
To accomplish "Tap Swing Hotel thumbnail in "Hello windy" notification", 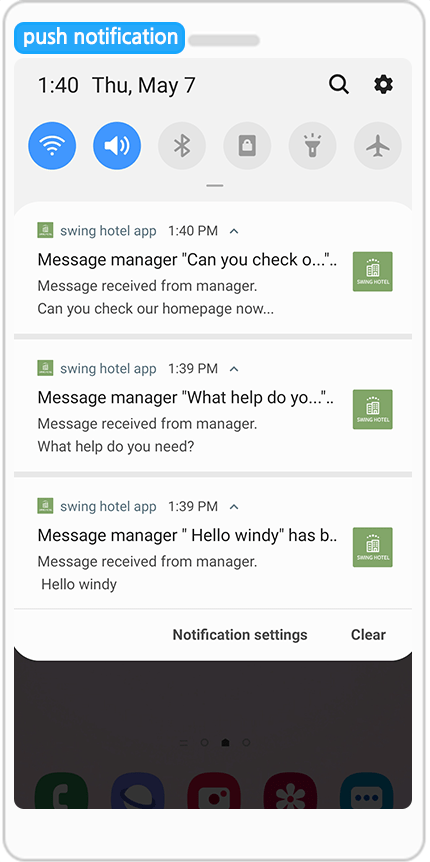I will (x=373, y=547).
